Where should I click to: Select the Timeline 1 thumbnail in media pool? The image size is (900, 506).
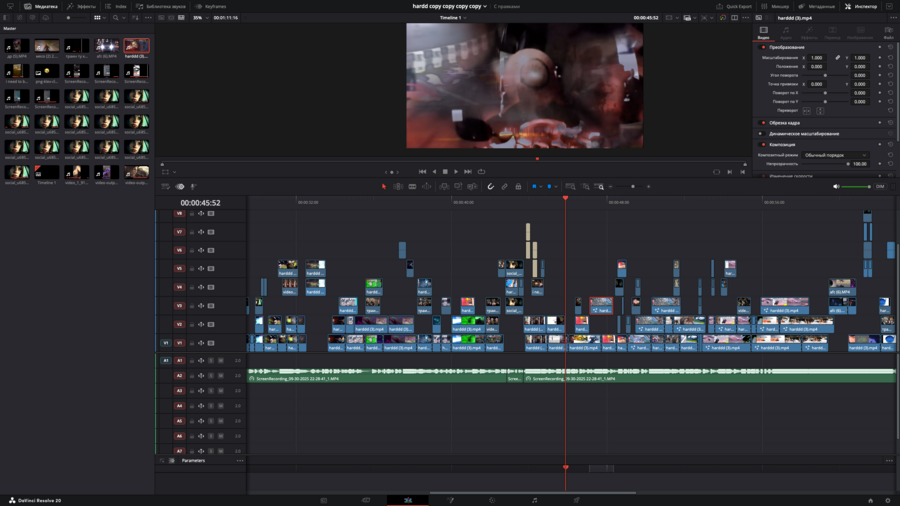tap(47, 172)
